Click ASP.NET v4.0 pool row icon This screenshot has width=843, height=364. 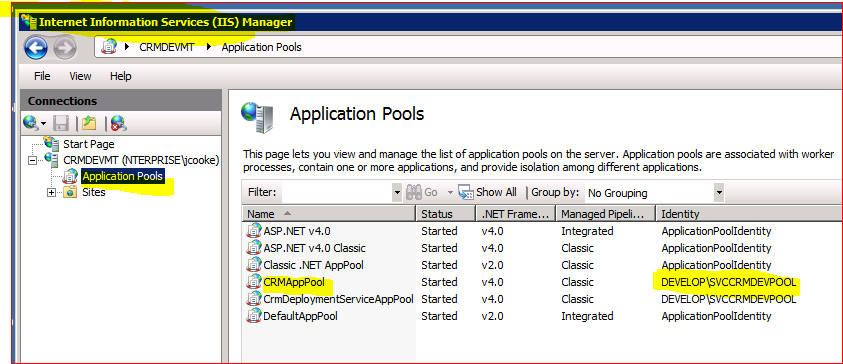click(x=253, y=231)
